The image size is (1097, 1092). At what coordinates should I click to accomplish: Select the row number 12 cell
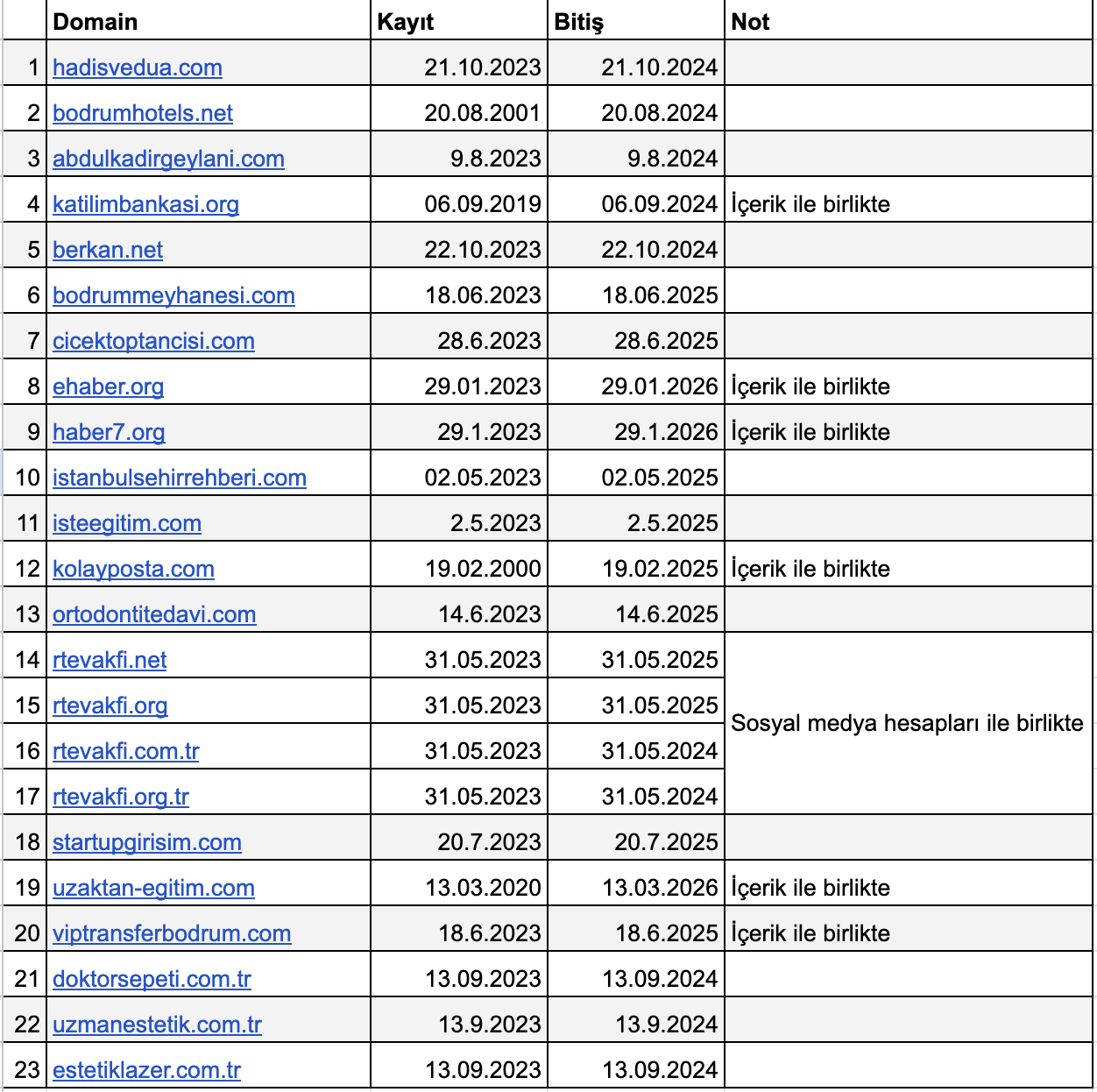[25, 569]
